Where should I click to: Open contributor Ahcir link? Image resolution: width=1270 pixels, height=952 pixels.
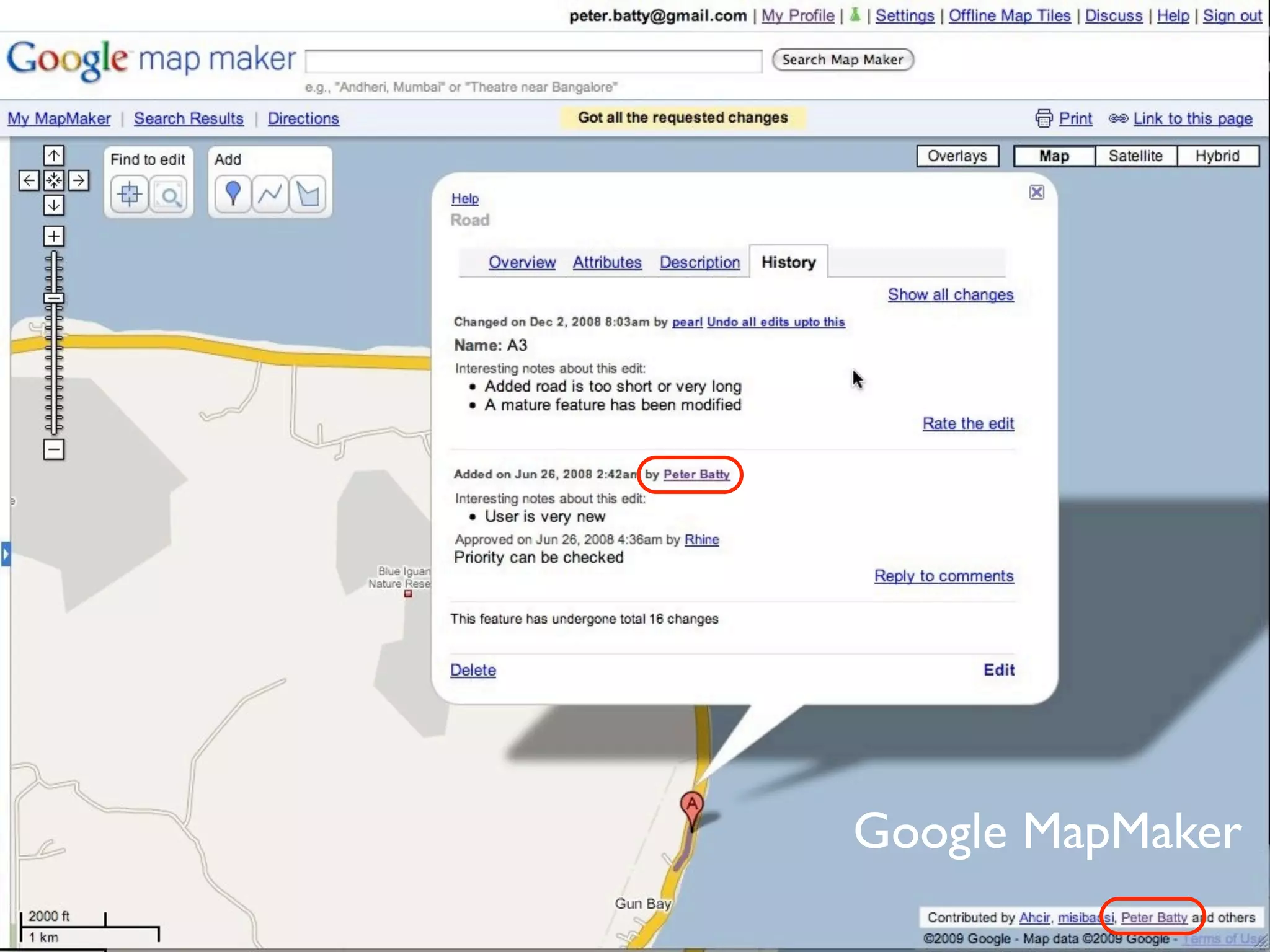click(1035, 917)
